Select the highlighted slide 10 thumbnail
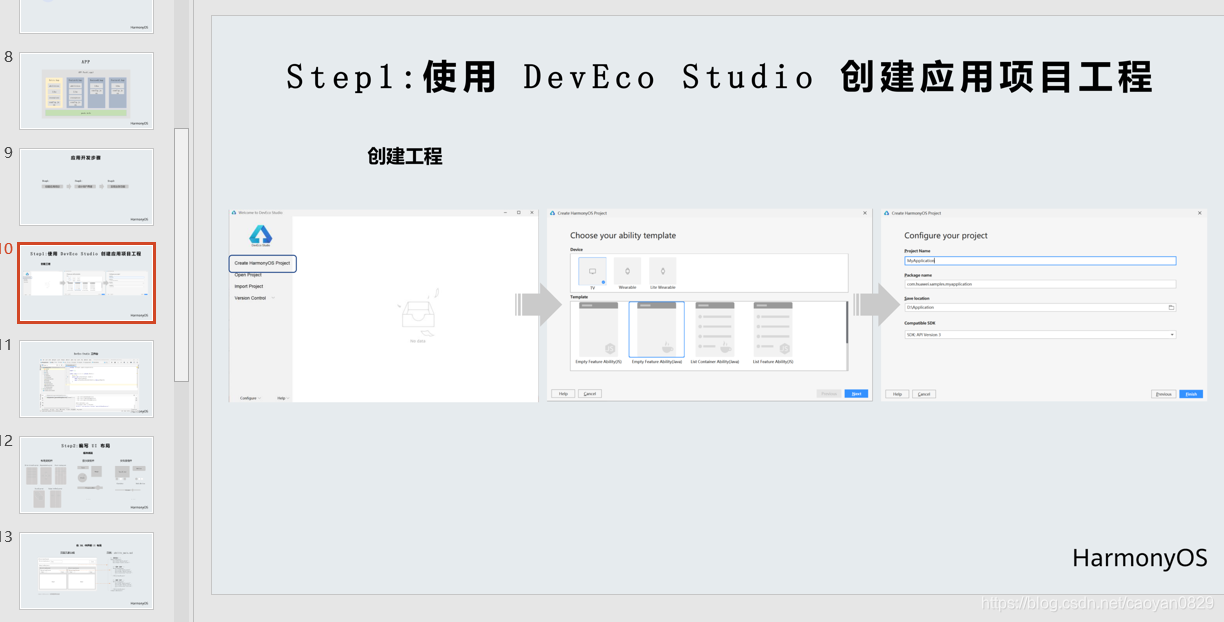Image resolution: width=1224 pixels, height=622 pixels. (x=86, y=283)
